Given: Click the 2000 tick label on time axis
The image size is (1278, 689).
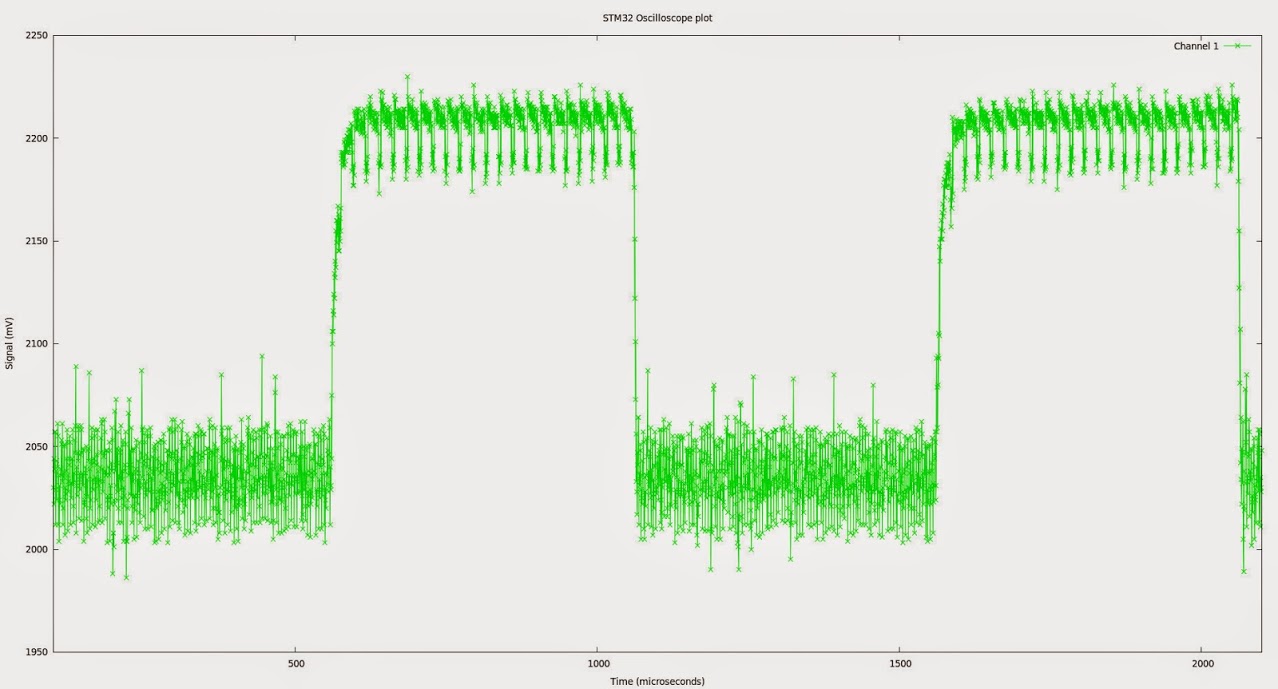Looking at the screenshot, I should (1202, 664).
